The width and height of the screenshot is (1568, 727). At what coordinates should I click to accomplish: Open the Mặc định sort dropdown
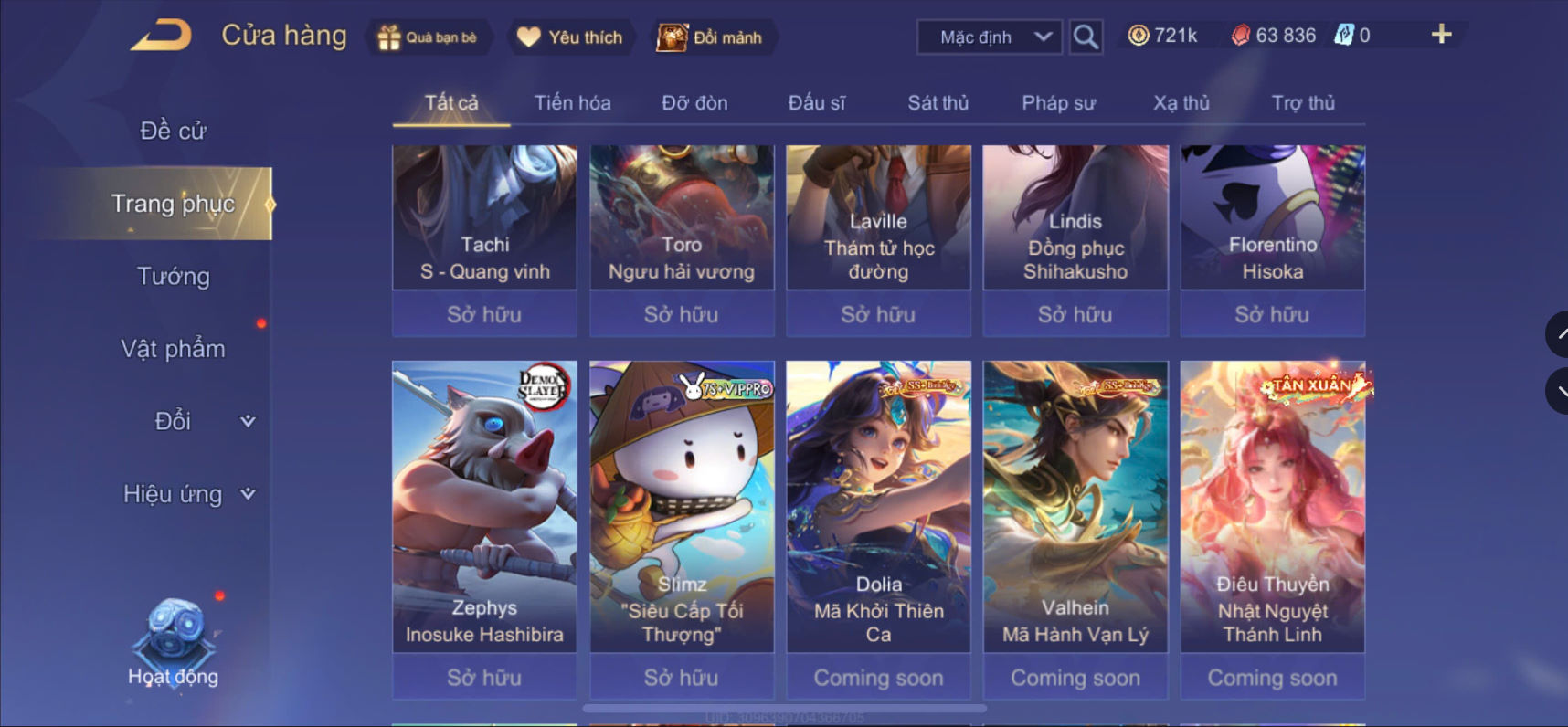pos(990,37)
